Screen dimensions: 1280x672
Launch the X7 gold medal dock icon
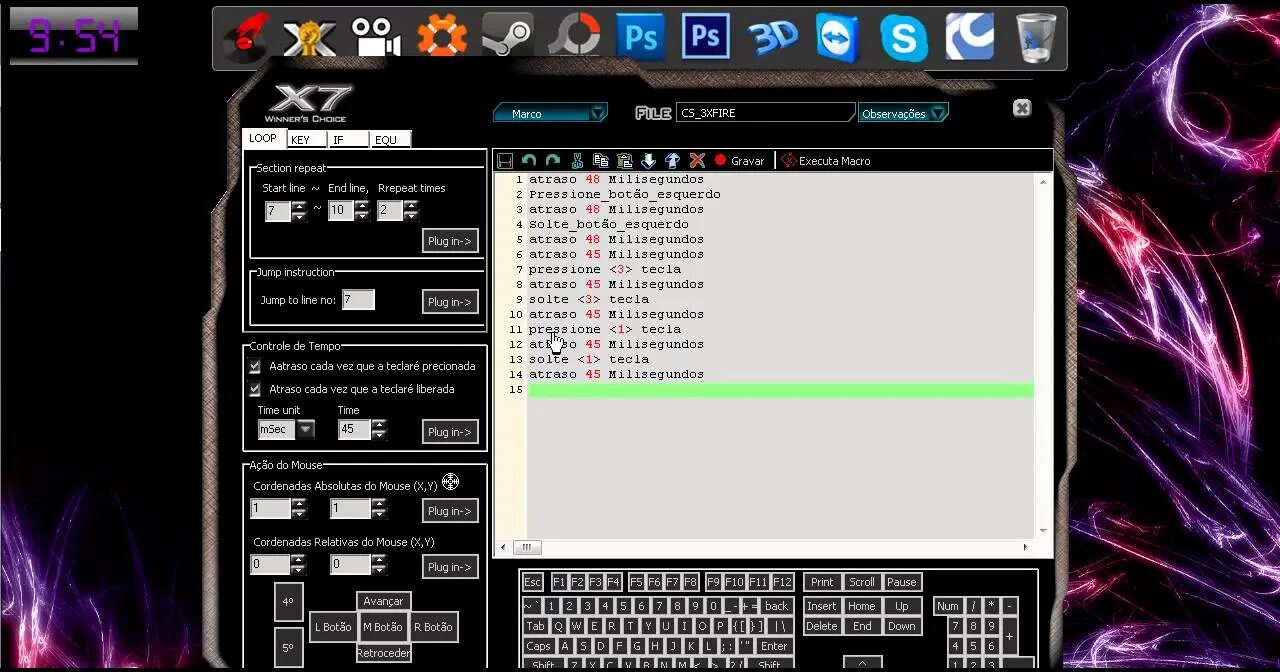coord(309,38)
